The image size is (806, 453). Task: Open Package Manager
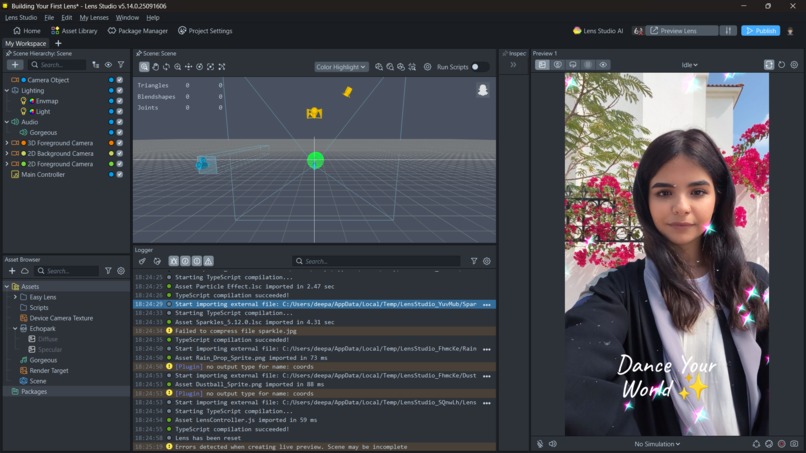tap(138, 31)
